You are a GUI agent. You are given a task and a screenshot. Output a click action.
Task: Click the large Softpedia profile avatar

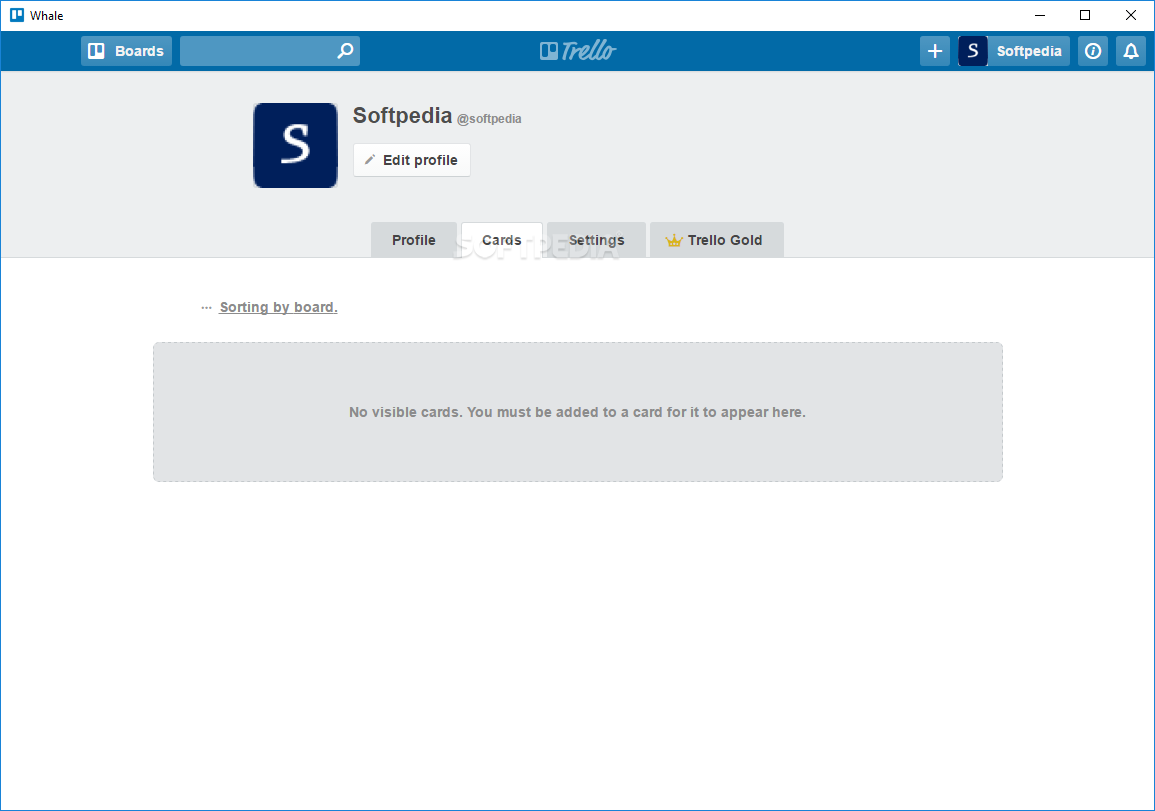tap(295, 145)
